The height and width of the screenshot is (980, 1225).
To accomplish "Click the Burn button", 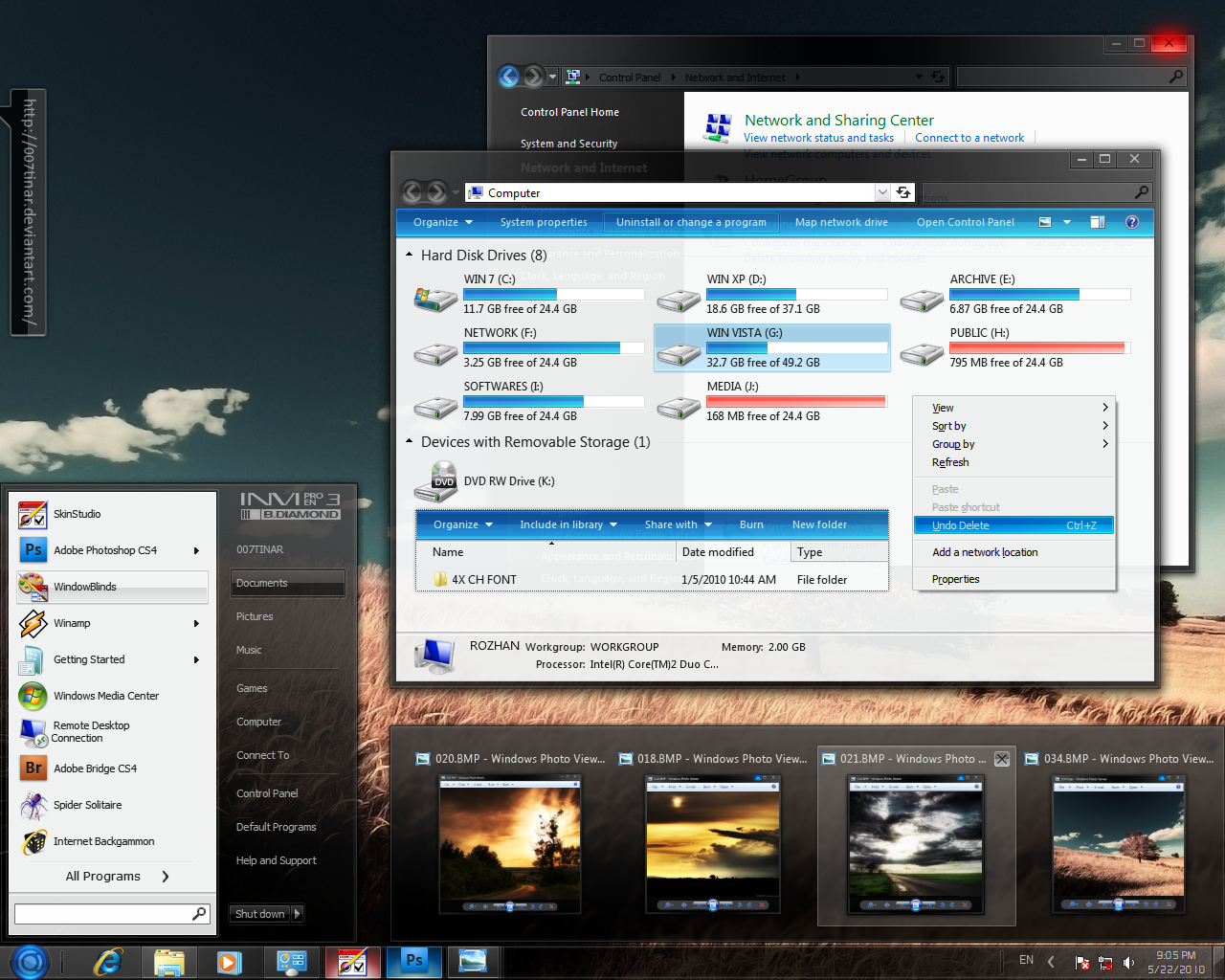I will (x=751, y=524).
